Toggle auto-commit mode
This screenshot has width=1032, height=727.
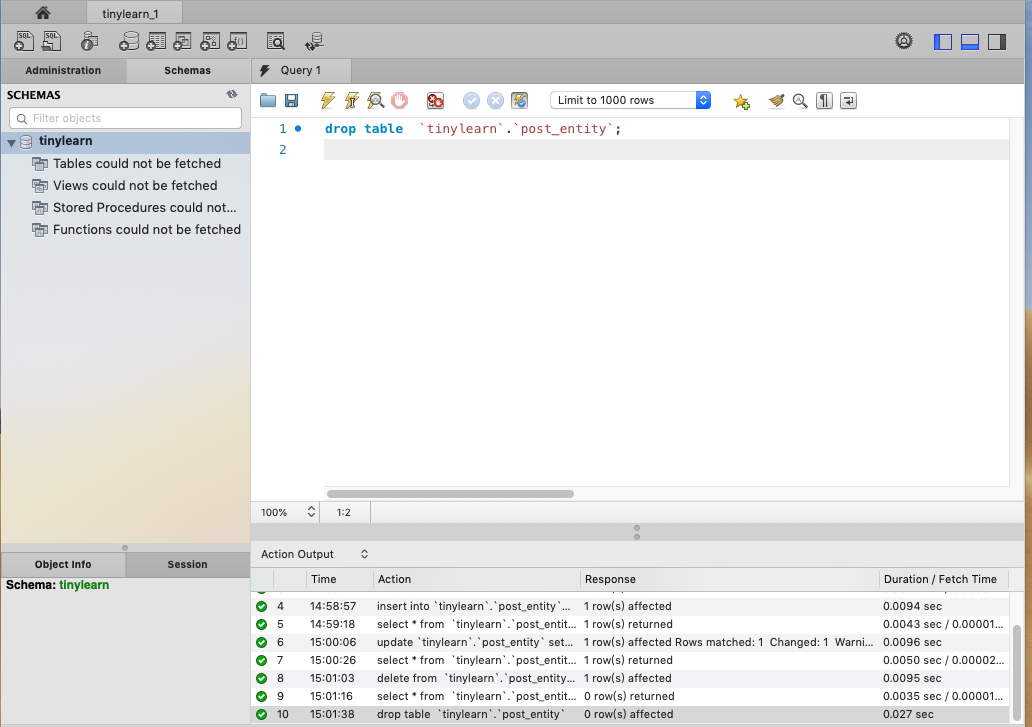coord(519,101)
